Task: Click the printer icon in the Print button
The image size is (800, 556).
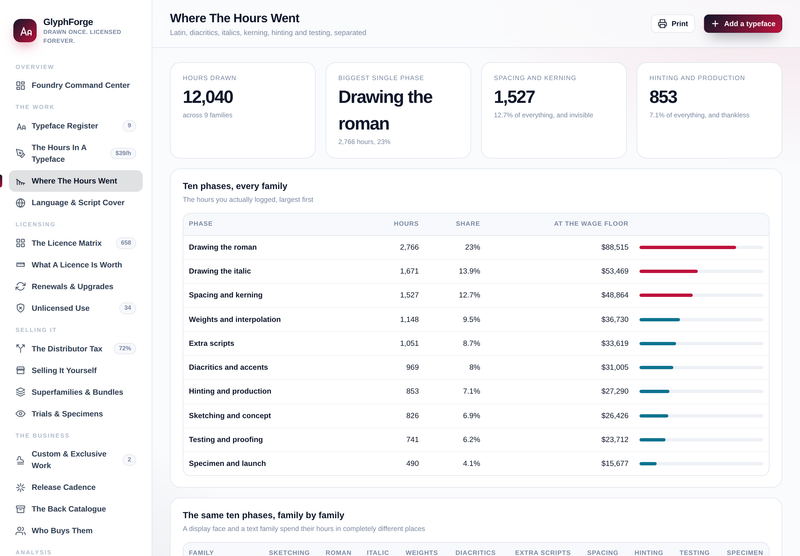Action: [662, 23]
